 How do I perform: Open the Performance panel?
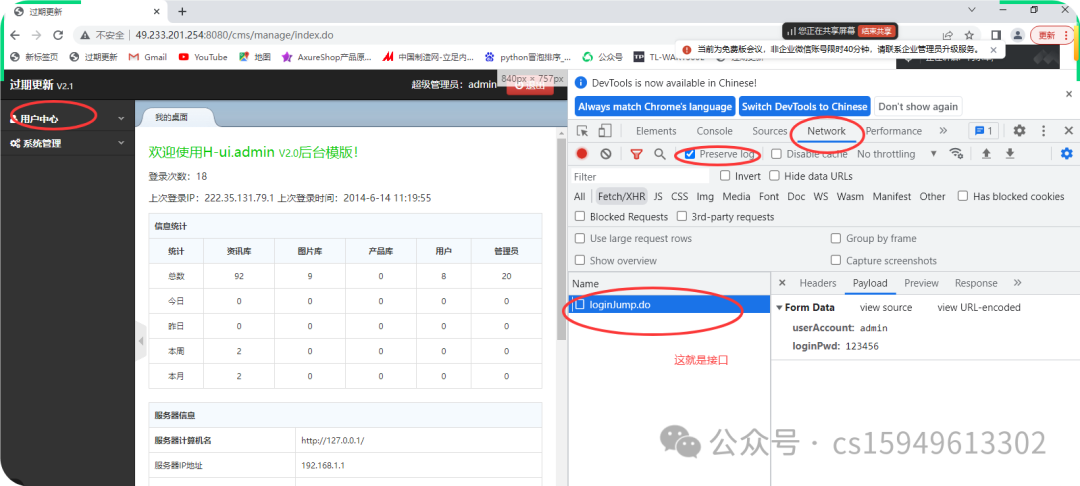(x=893, y=131)
